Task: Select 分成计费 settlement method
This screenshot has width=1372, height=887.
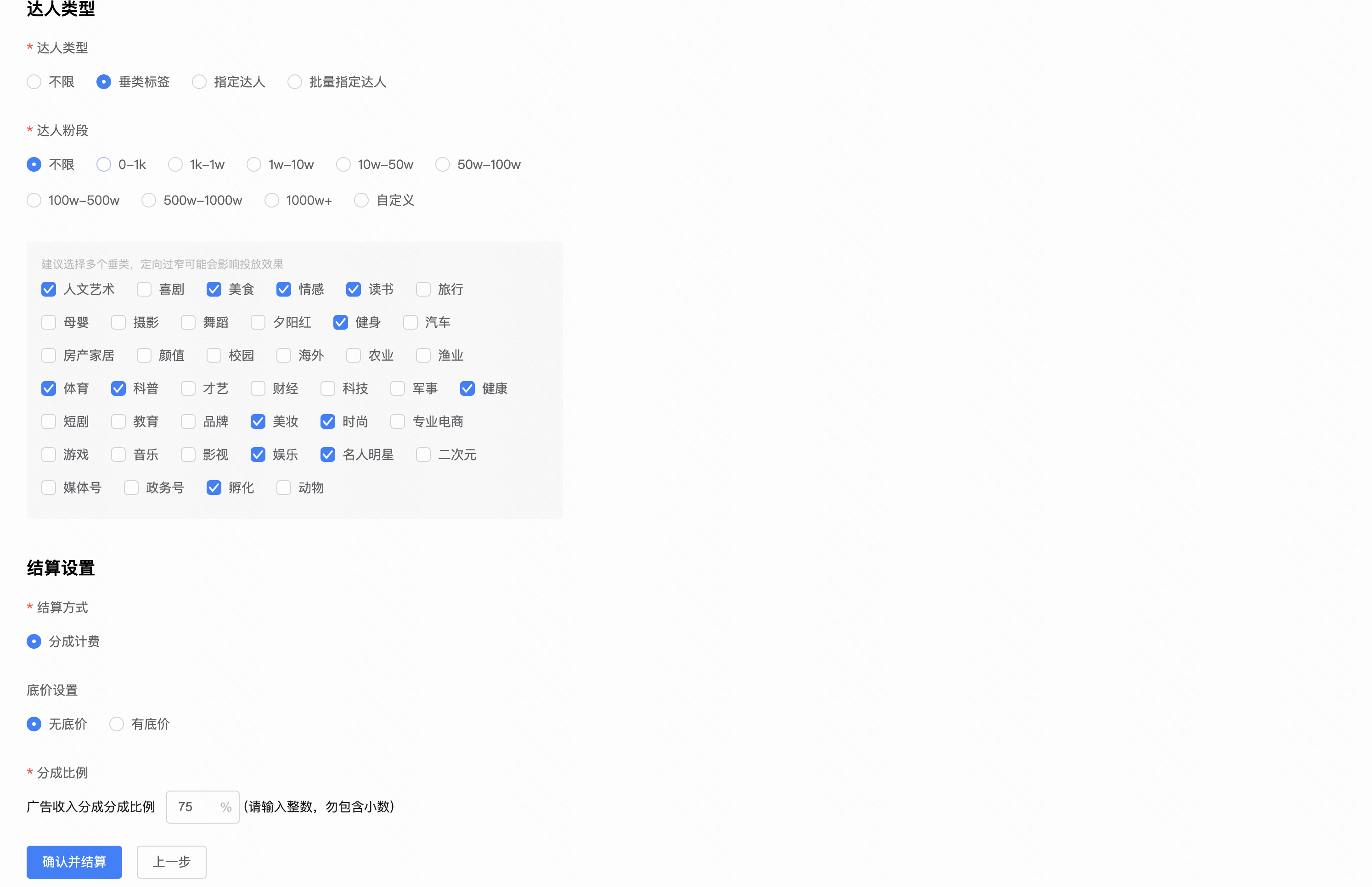Action: coord(34,642)
